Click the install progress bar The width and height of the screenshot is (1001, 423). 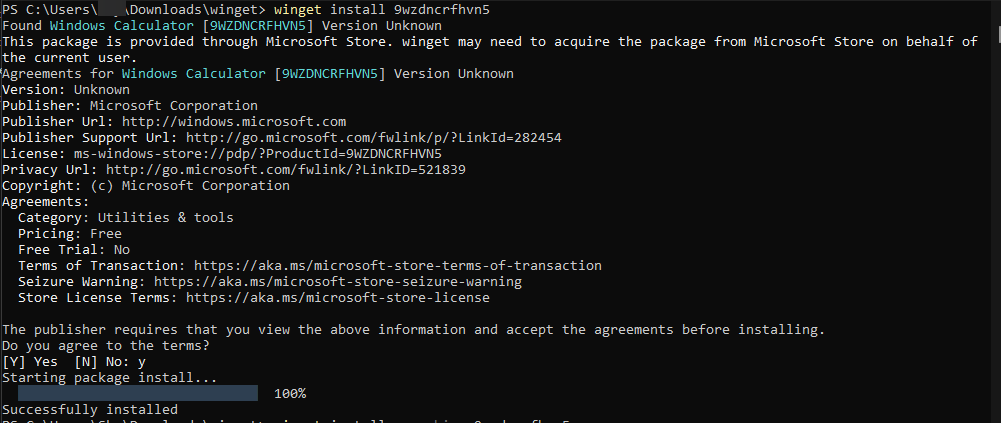tap(137, 394)
